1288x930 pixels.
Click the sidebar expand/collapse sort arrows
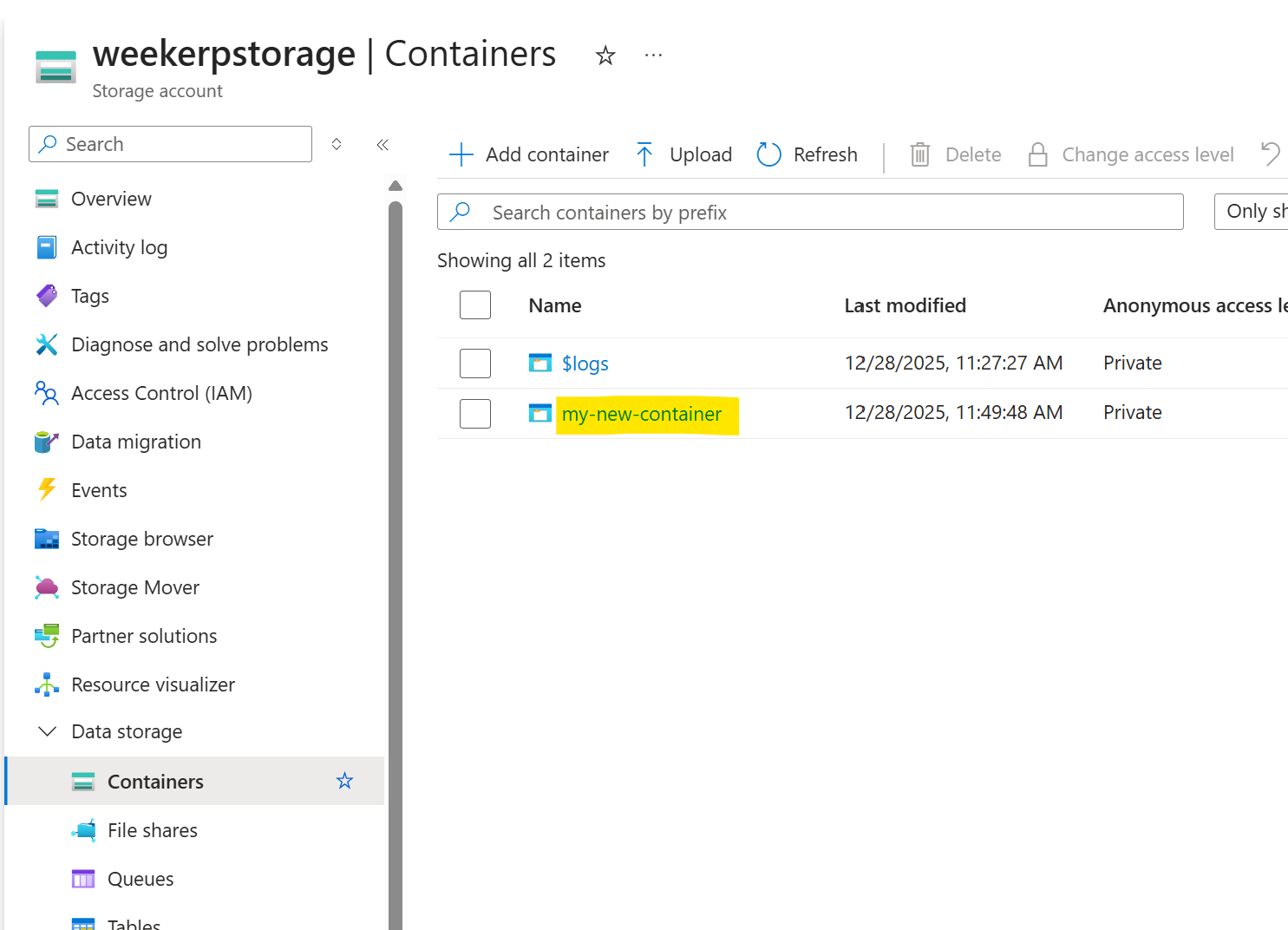(337, 144)
